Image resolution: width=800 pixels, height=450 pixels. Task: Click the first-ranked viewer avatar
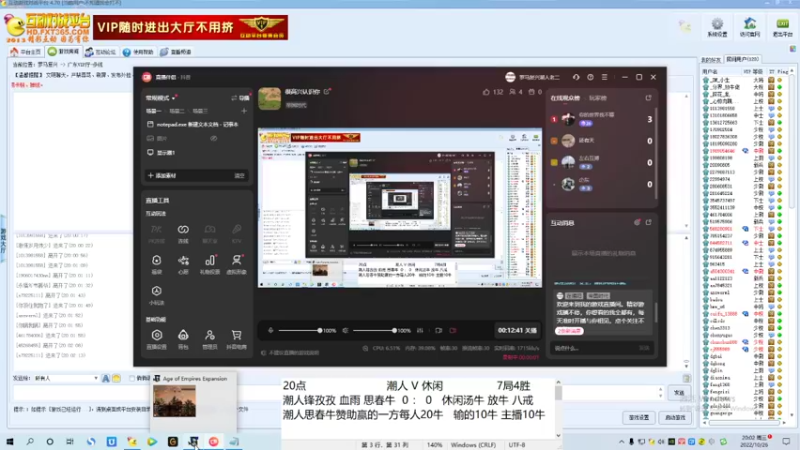[x=568, y=119]
